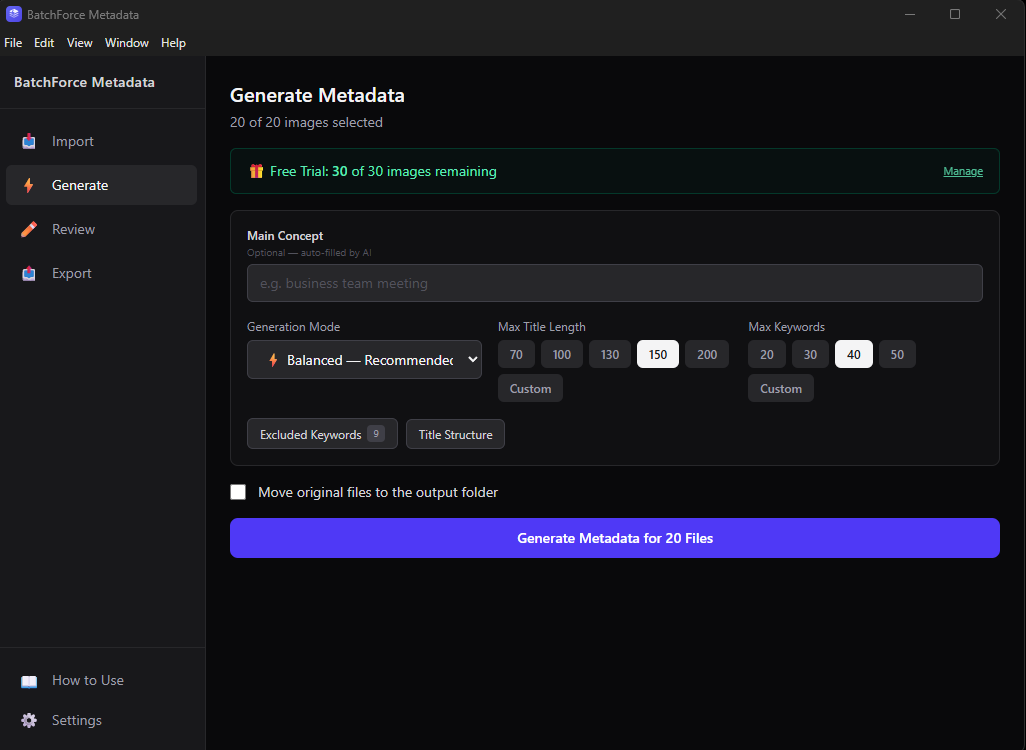Switch max keywords to 50
This screenshot has width=1026, height=750.
click(897, 354)
